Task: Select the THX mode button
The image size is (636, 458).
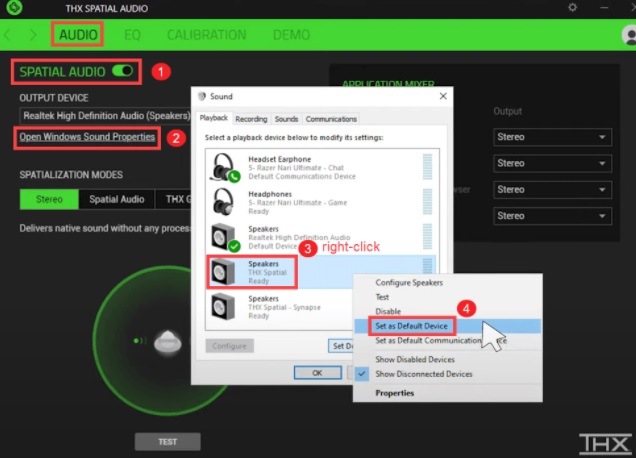Action: (x=173, y=199)
